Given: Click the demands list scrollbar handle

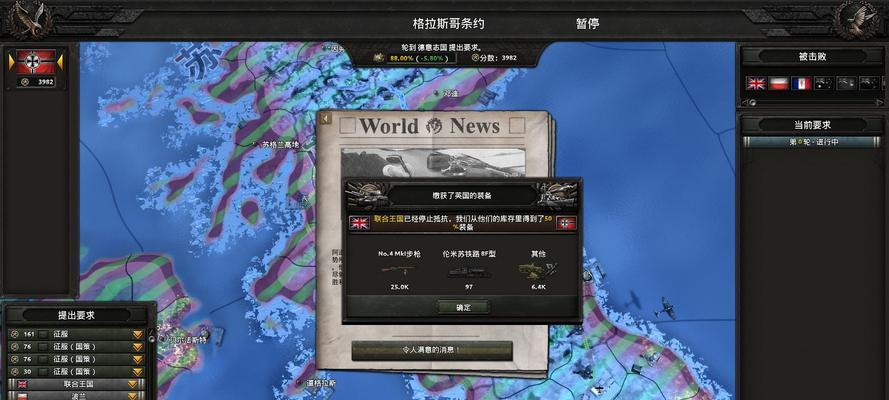Looking at the screenshot, I should [x=151, y=338].
